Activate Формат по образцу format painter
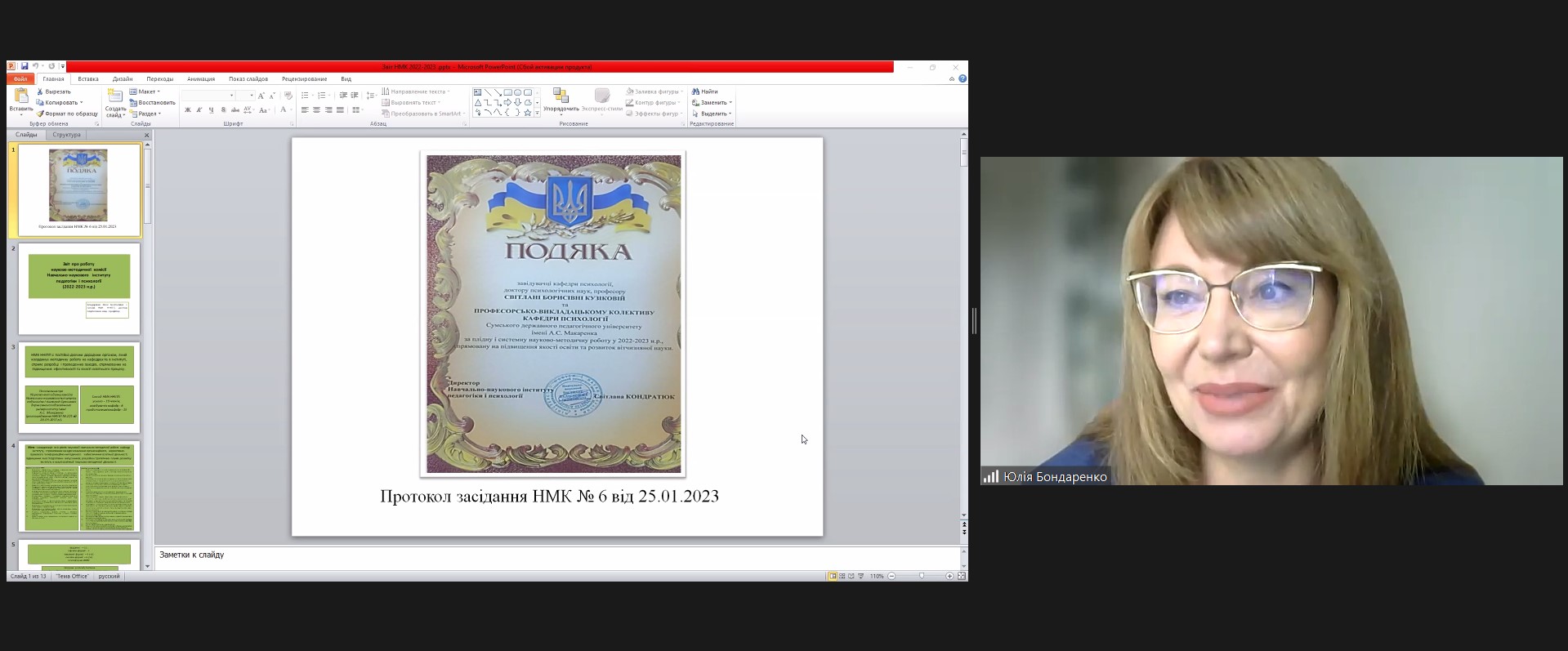Screen dimensions: 1568x651 [x=67, y=114]
